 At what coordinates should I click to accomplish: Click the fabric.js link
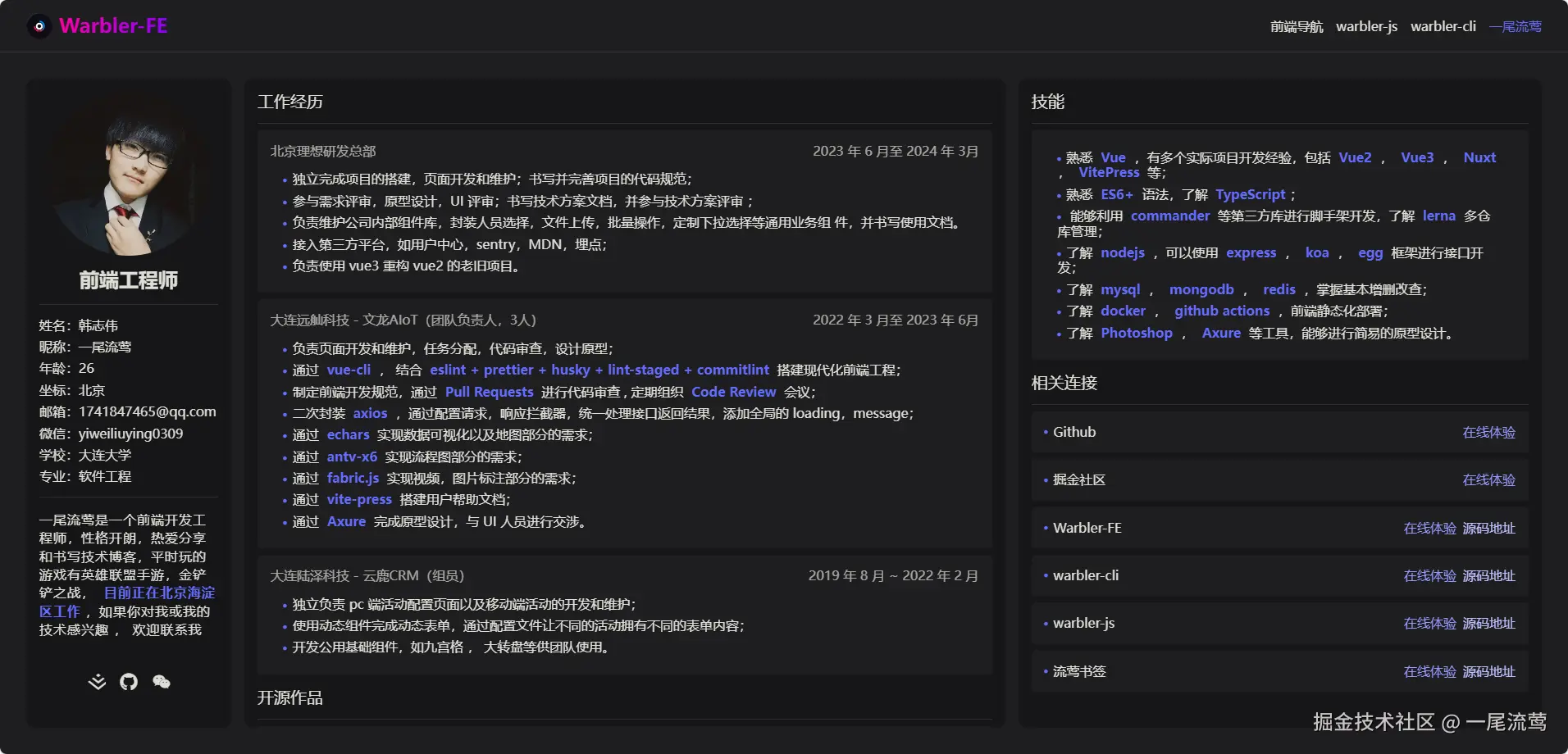click(x=353, y=478)
